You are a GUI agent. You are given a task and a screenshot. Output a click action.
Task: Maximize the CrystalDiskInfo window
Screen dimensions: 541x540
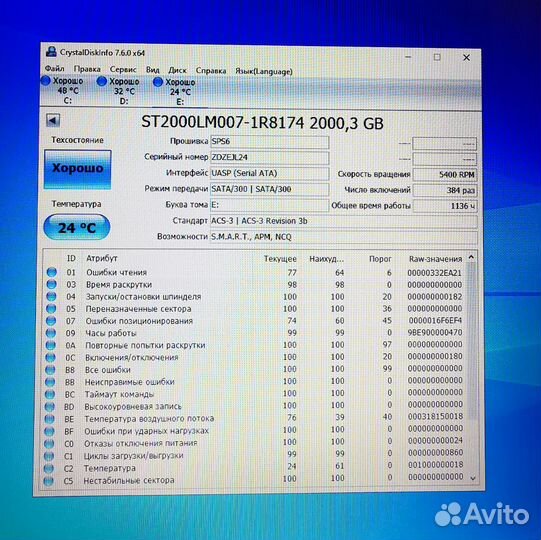click(x=437, y=57)
